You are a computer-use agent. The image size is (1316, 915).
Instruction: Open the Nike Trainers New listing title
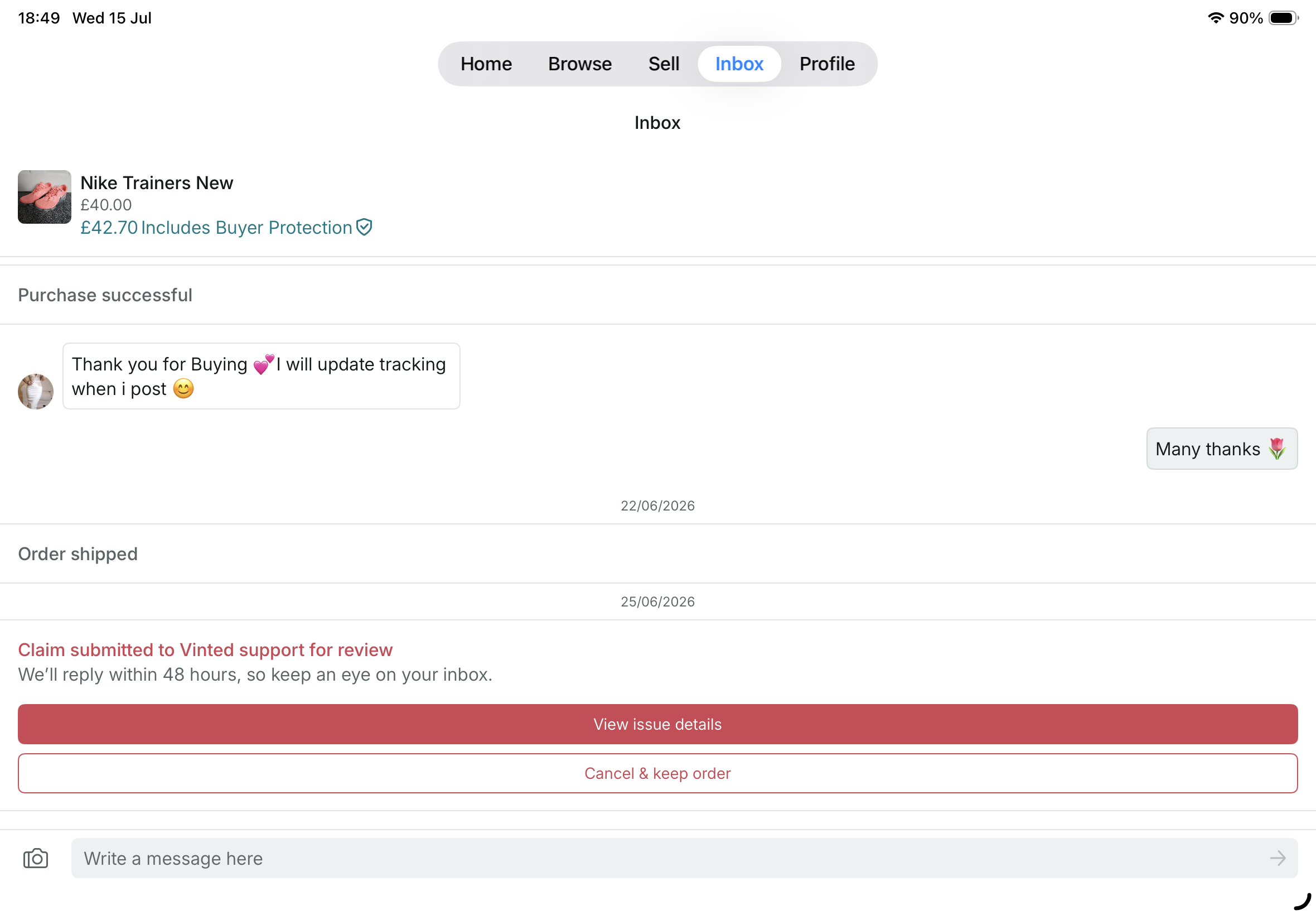coord(157,182)
